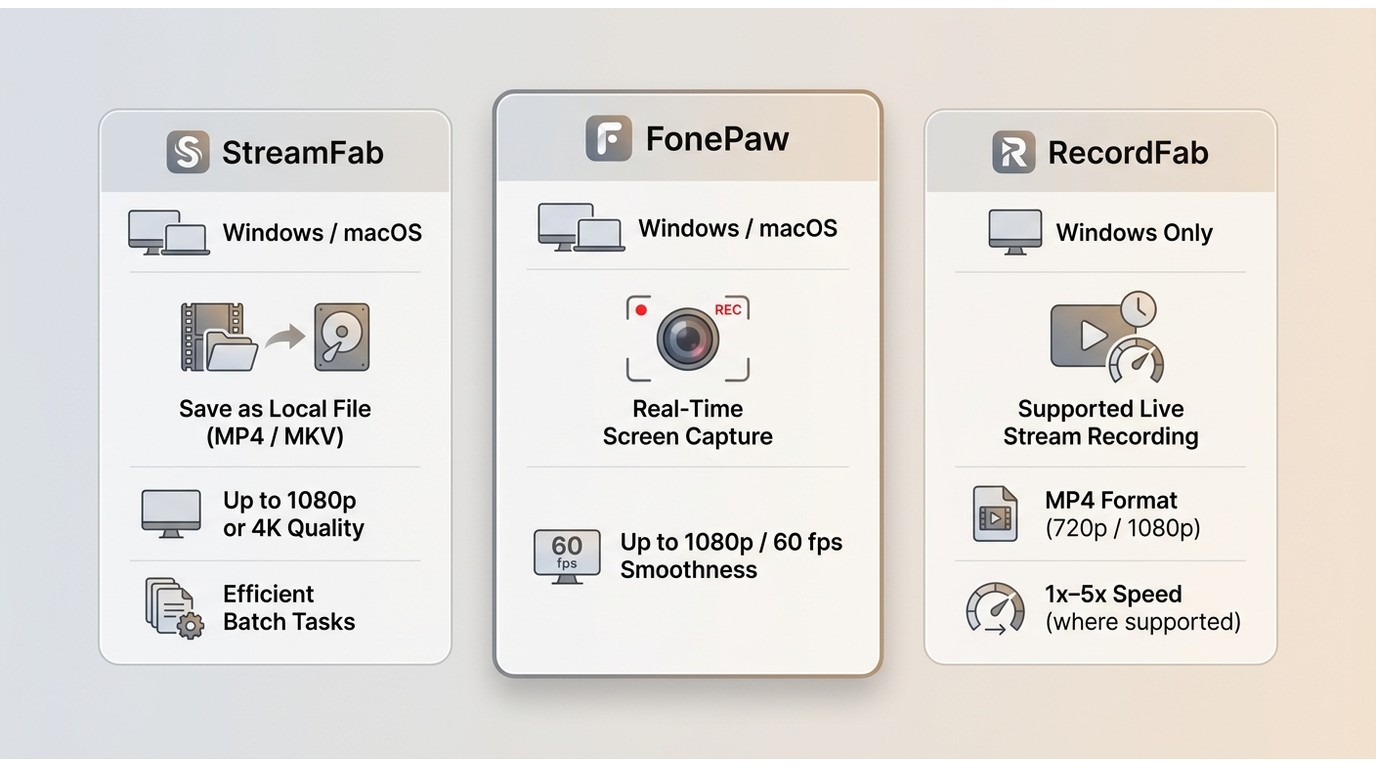Click 'Up to 1080p / 60 fps Smoothness' text
The image size is (1376, 768).
(731, 555)
